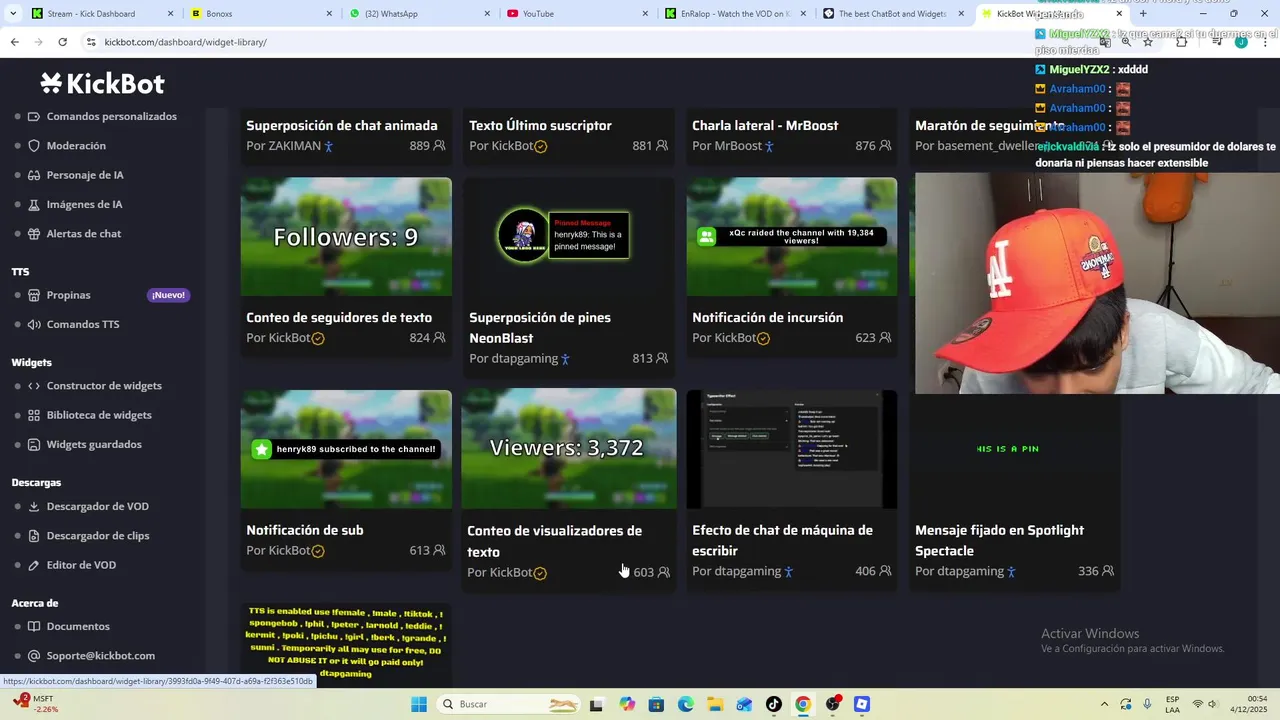Open Constructor de widgets code item

[103, 386]
